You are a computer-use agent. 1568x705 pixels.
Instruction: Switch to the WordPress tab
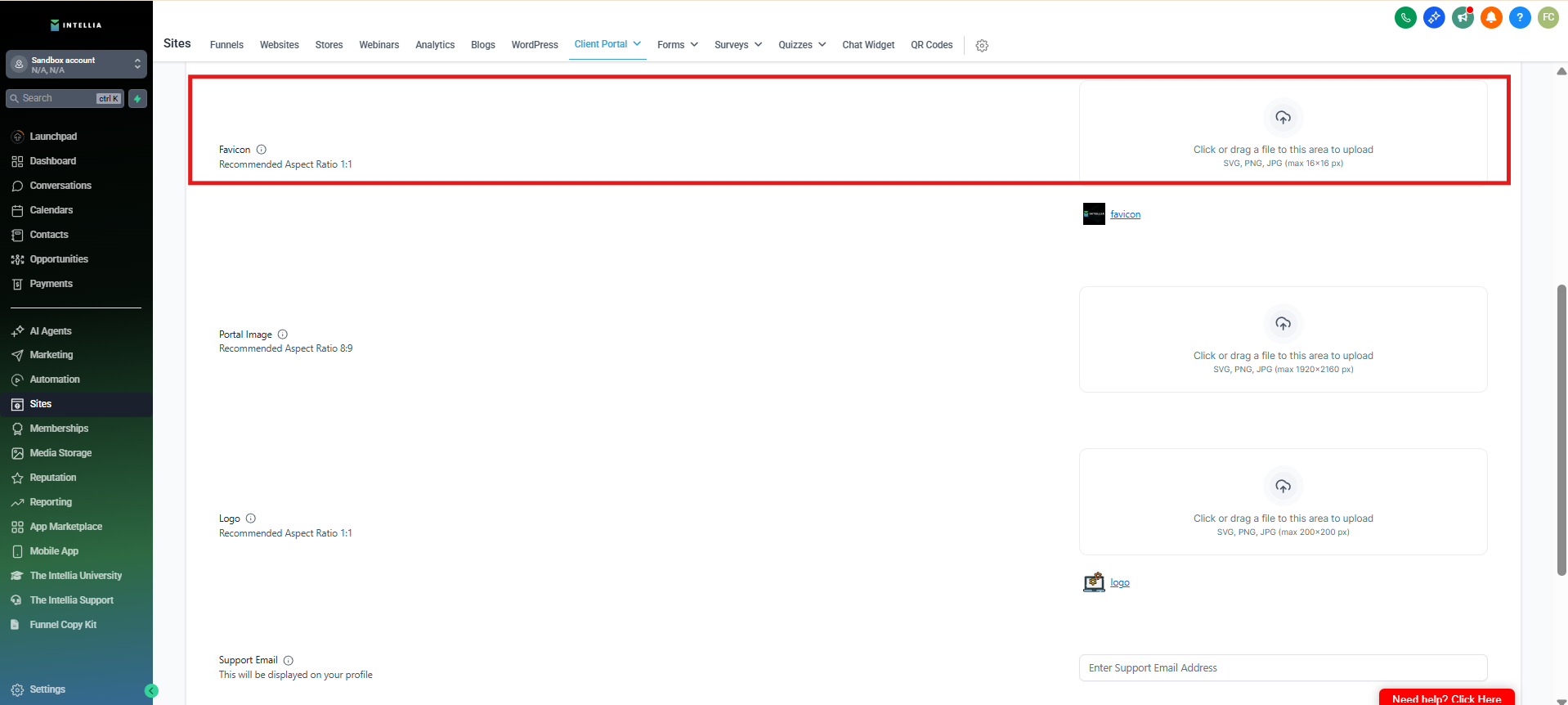click(x=535, y=45)
